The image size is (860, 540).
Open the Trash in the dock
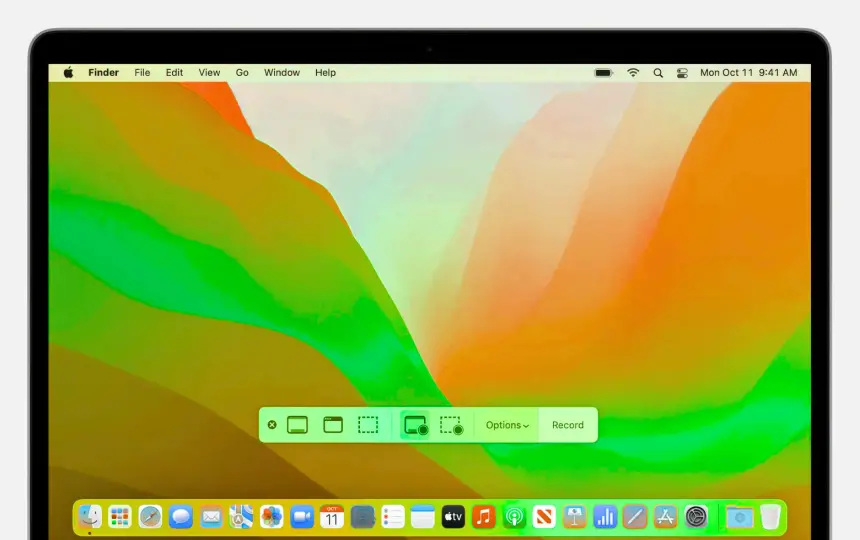click(769, 516)
